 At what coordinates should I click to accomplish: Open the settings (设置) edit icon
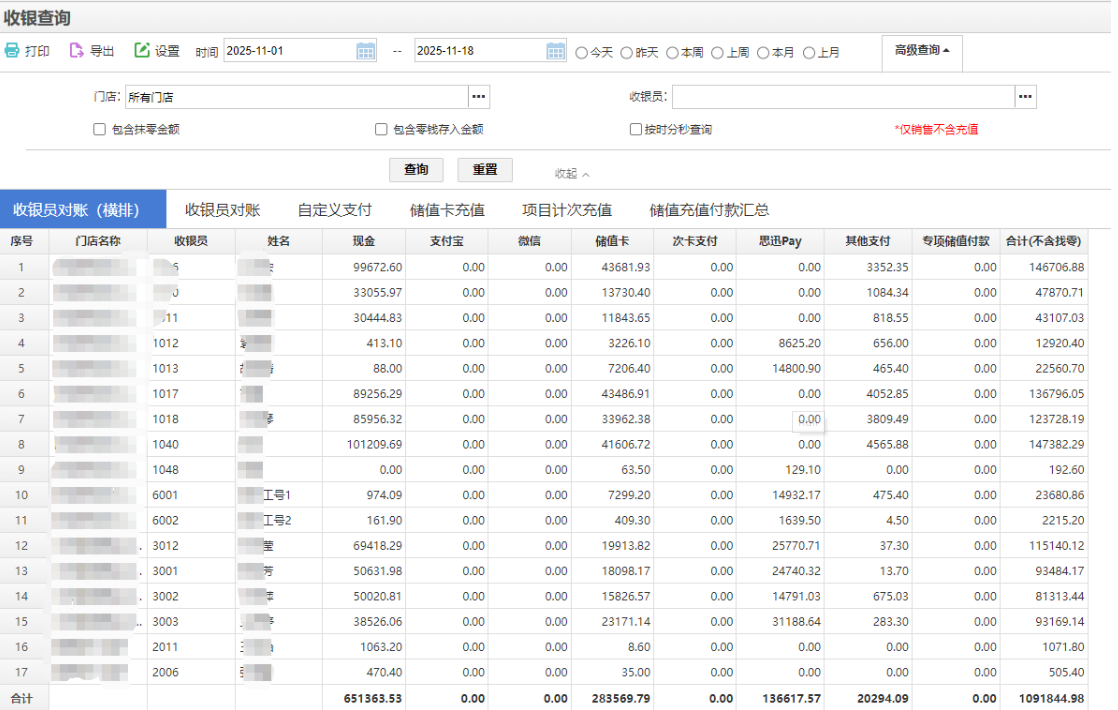(142, 51)
